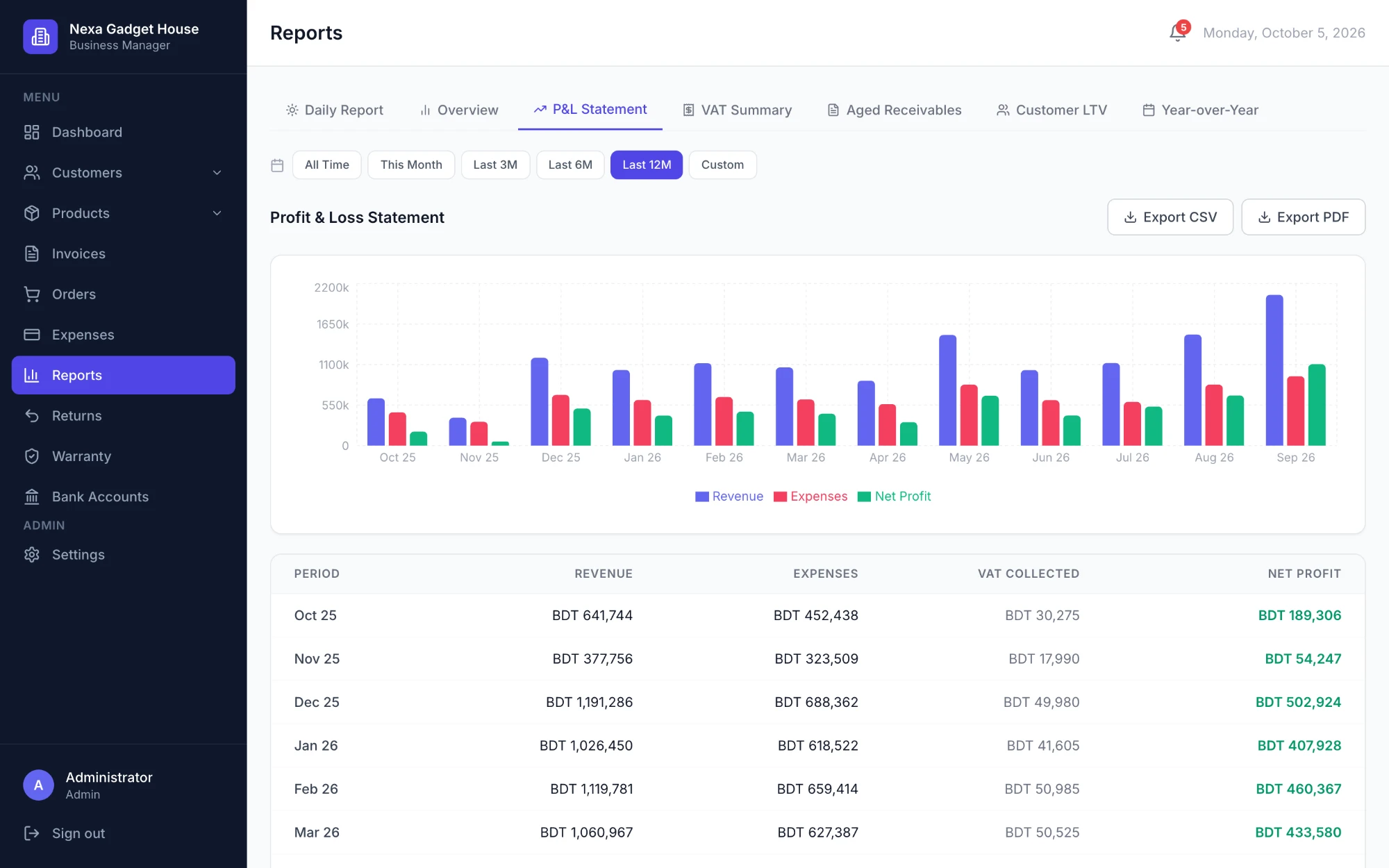The width and height of the screenshot is (1389, 868).
Task: Click the Nexa Gadget House logo icon
Action: click(40, 36)
